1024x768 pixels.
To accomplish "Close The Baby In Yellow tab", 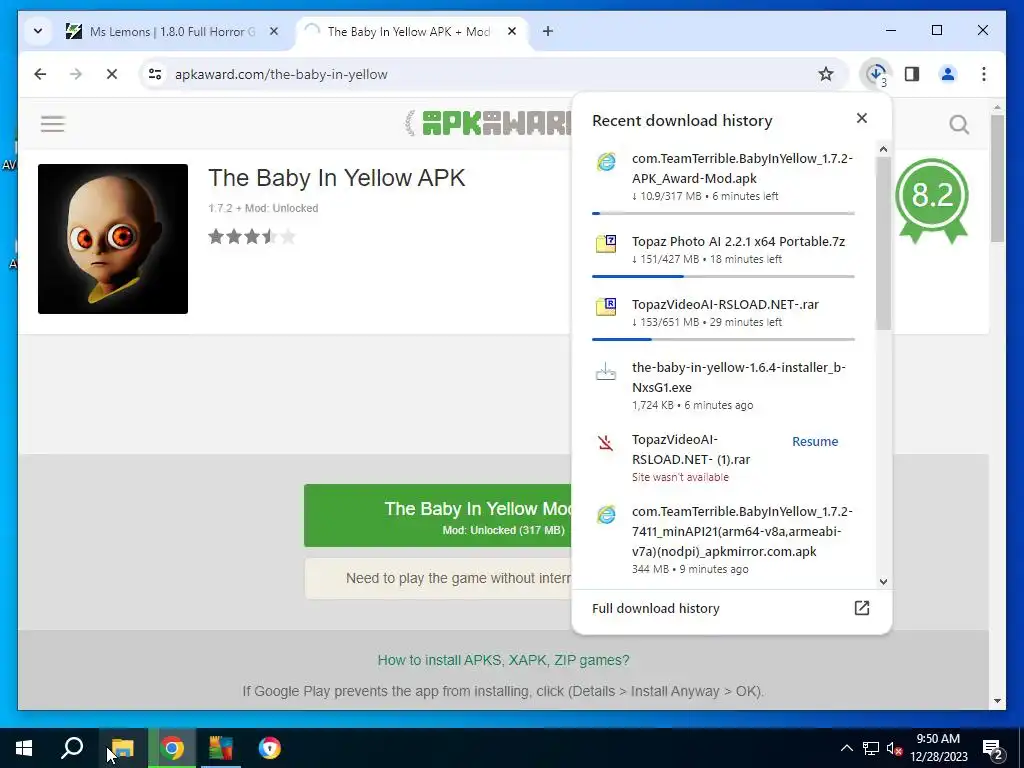I will [x=512, y=31].
